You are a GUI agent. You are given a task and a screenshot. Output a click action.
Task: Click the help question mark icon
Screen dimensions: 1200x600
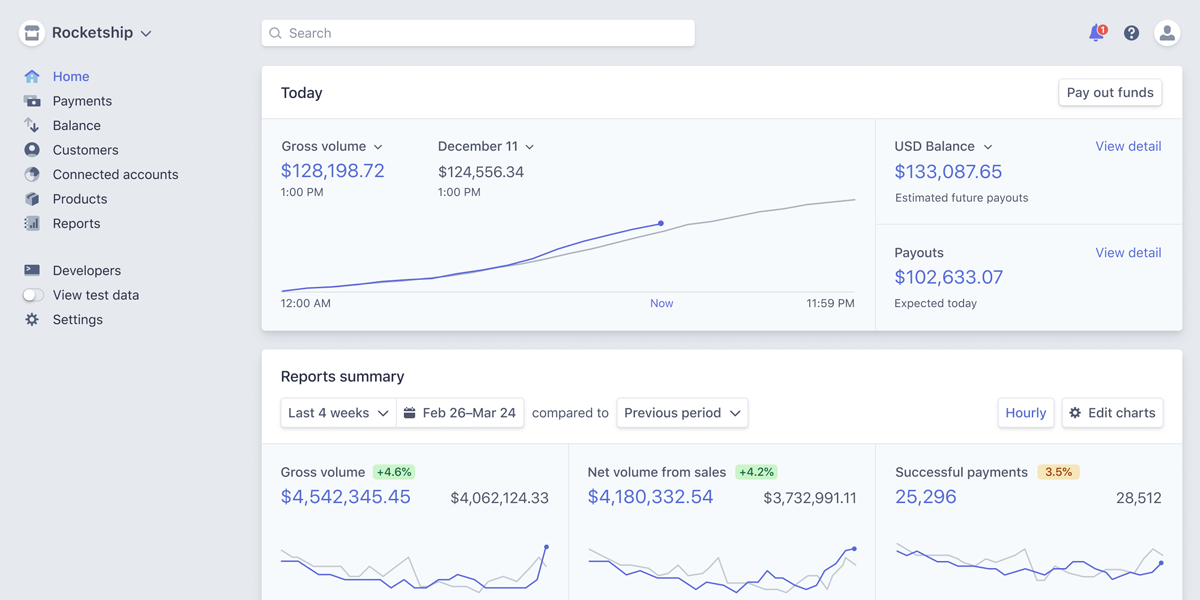coord(1131,32)
